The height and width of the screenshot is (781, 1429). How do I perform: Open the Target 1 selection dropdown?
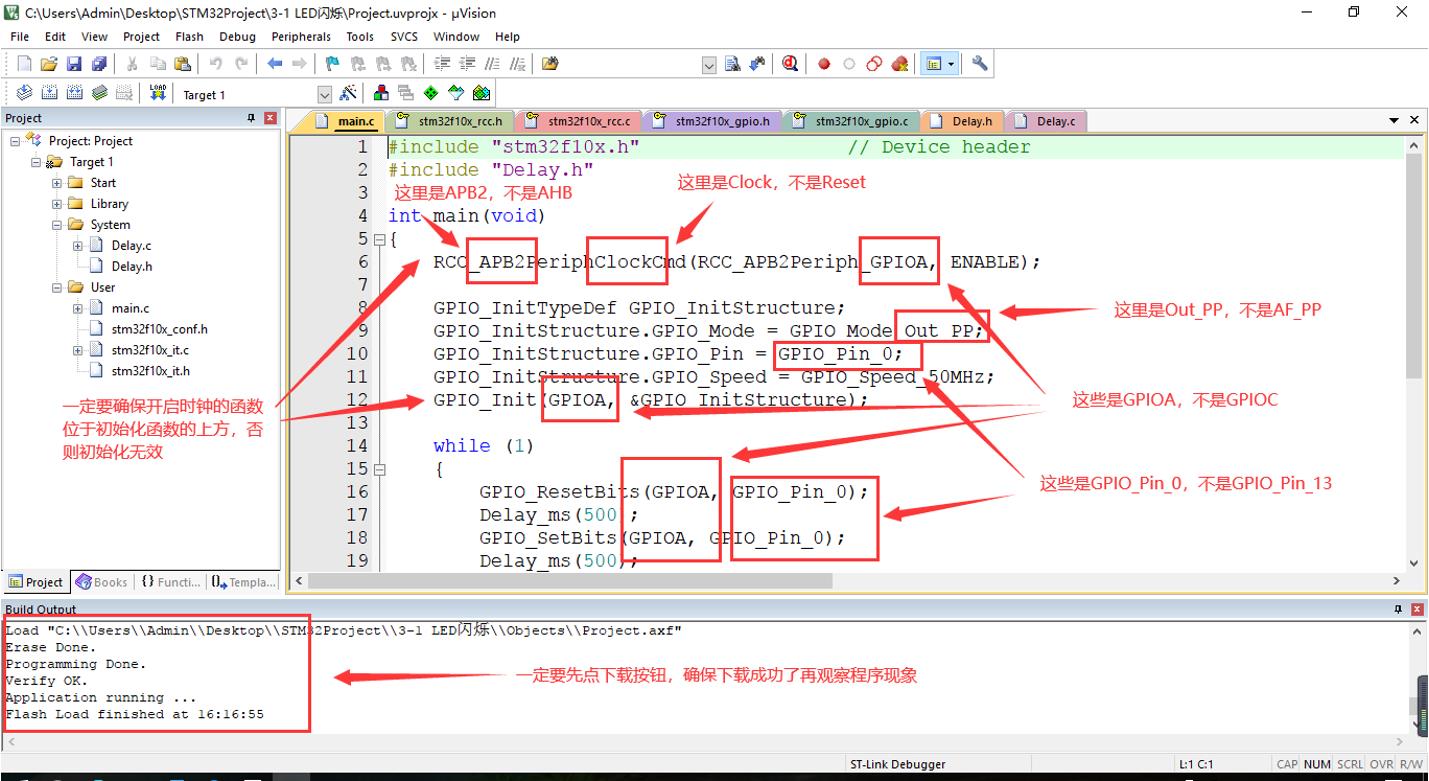coord(324,95)
